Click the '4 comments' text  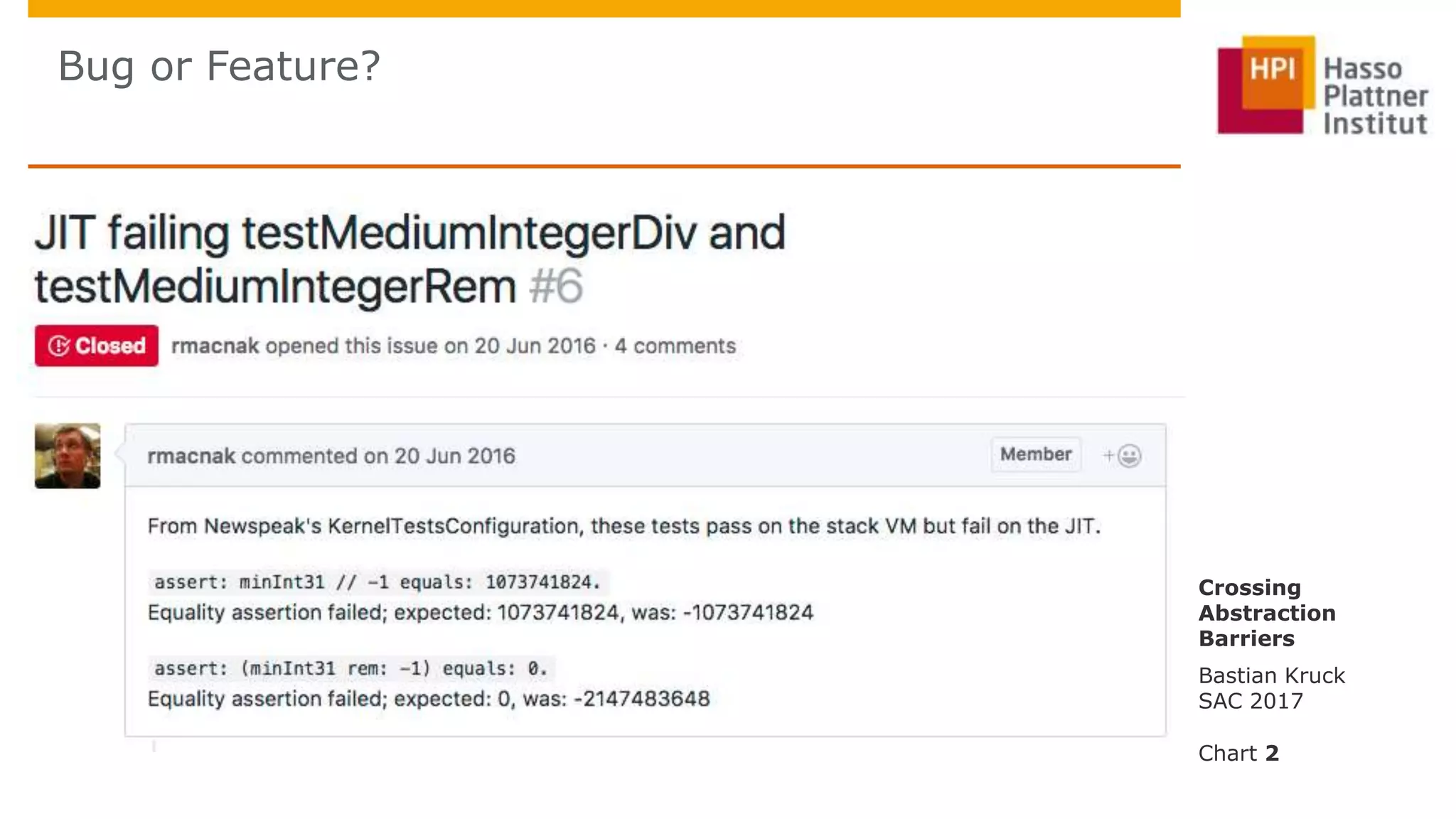pyautogui.click(x=675, y=346)
